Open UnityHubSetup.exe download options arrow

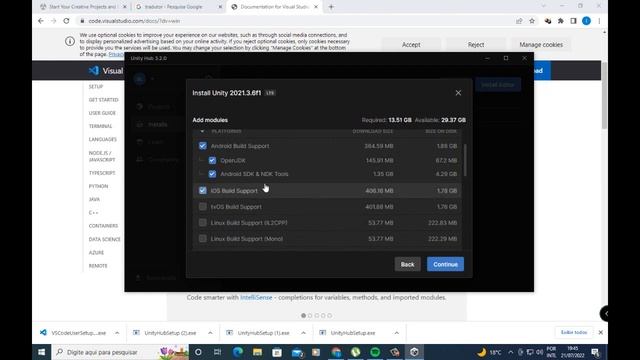point(396,333)
